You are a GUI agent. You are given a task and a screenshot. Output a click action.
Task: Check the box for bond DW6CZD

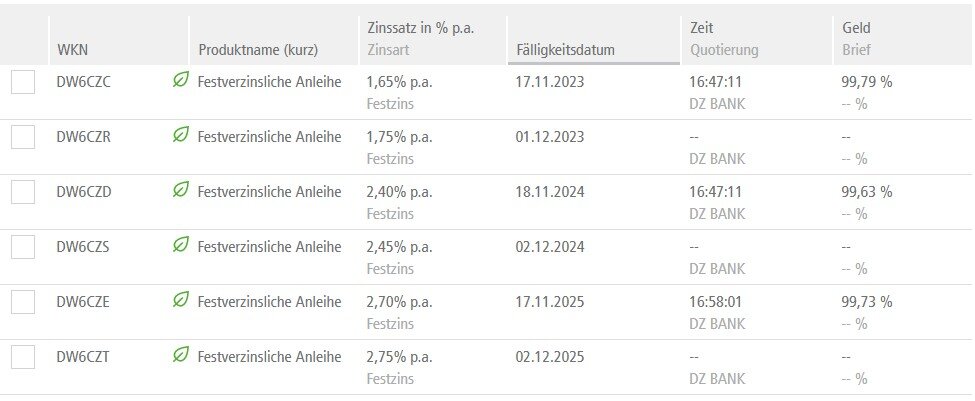[23, 192]
